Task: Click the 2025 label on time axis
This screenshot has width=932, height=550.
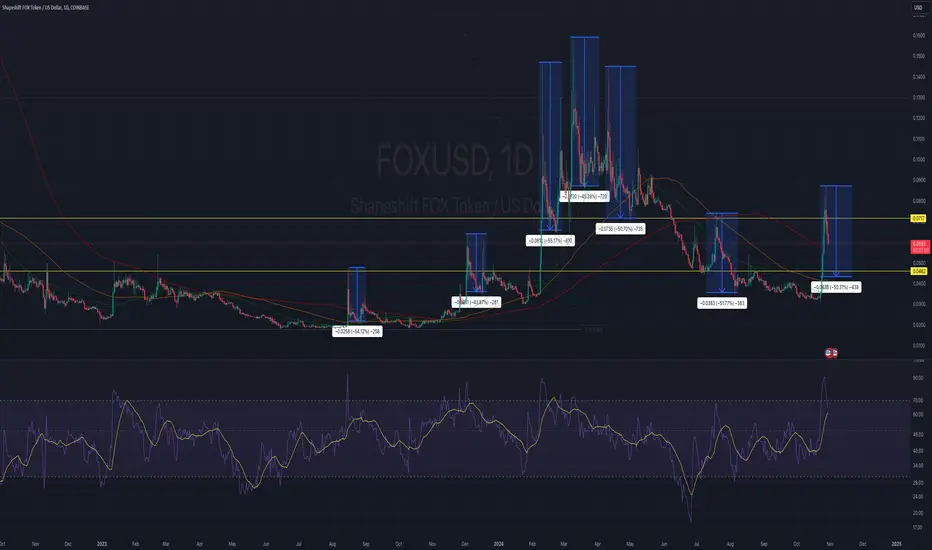Action: 896,544
